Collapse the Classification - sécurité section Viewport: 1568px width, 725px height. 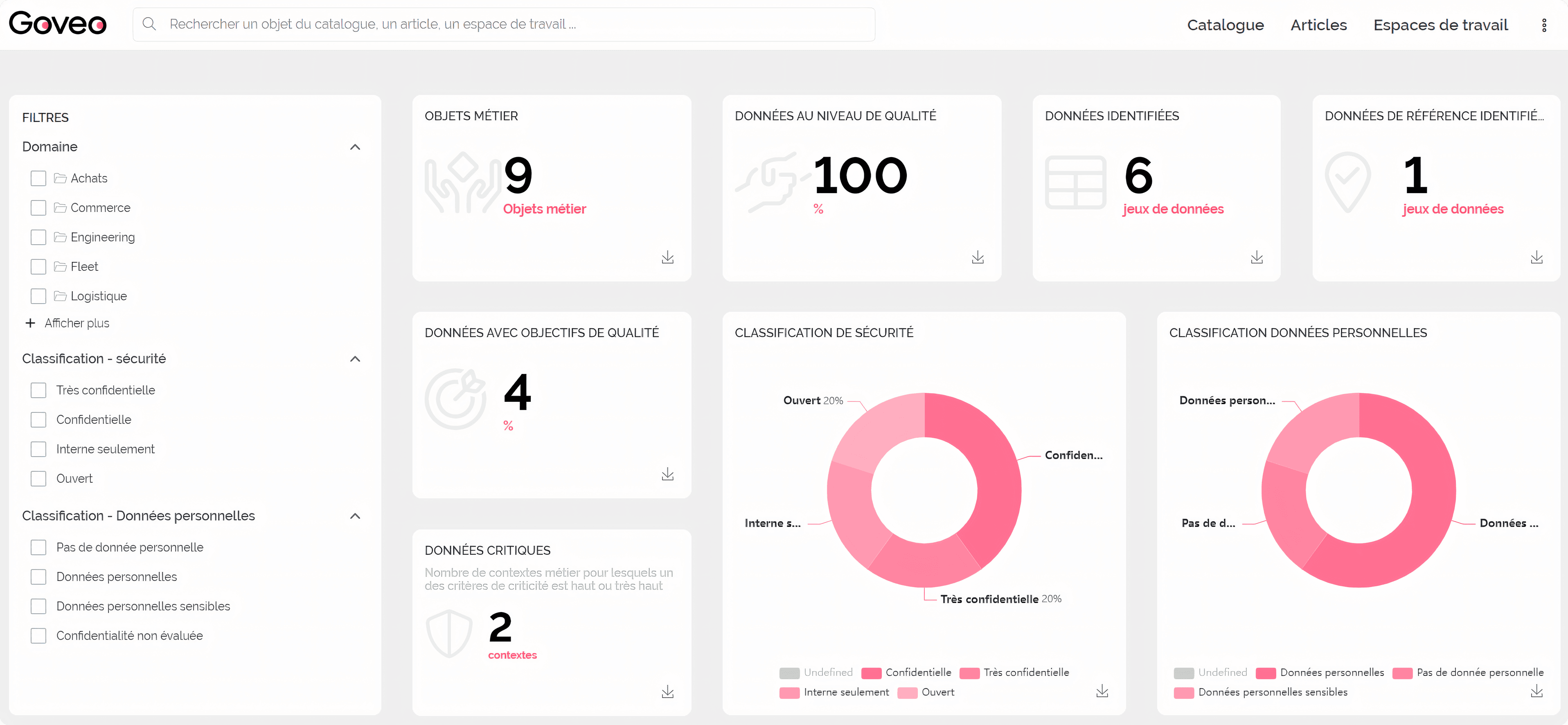click(356, 358)
